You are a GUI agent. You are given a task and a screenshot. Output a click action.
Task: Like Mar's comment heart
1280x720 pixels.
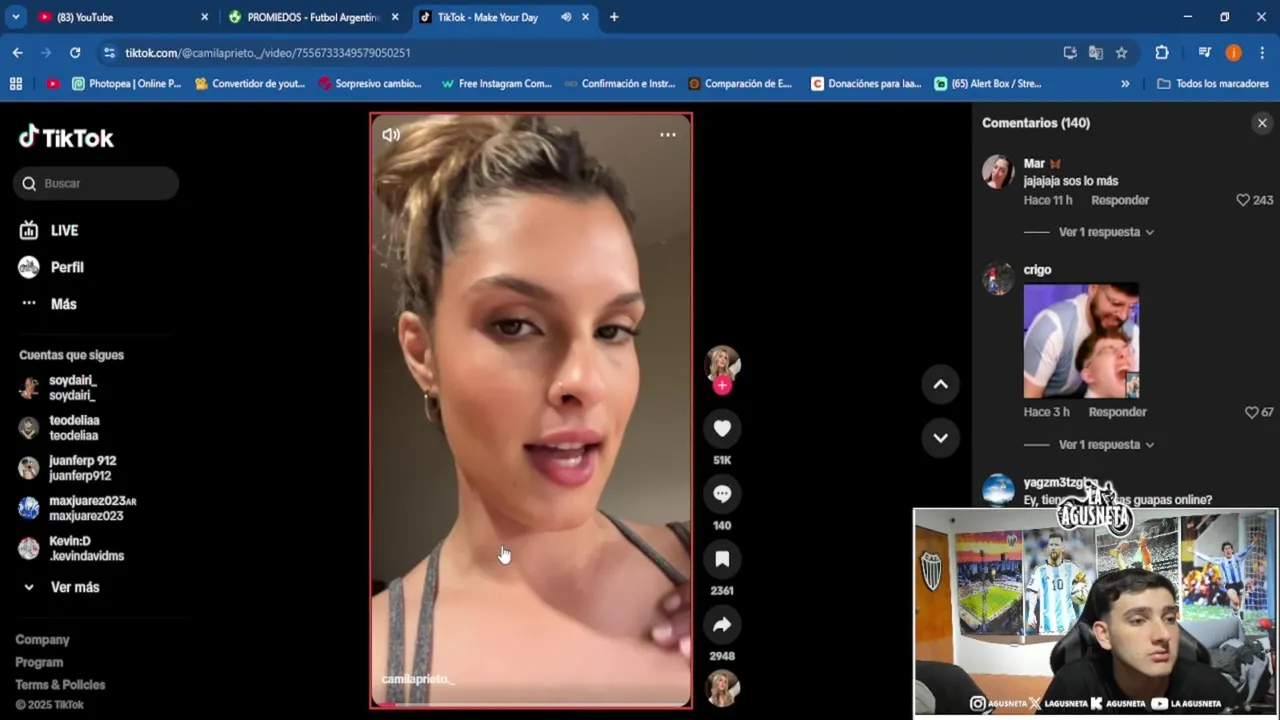click(x=1243, y=200)
